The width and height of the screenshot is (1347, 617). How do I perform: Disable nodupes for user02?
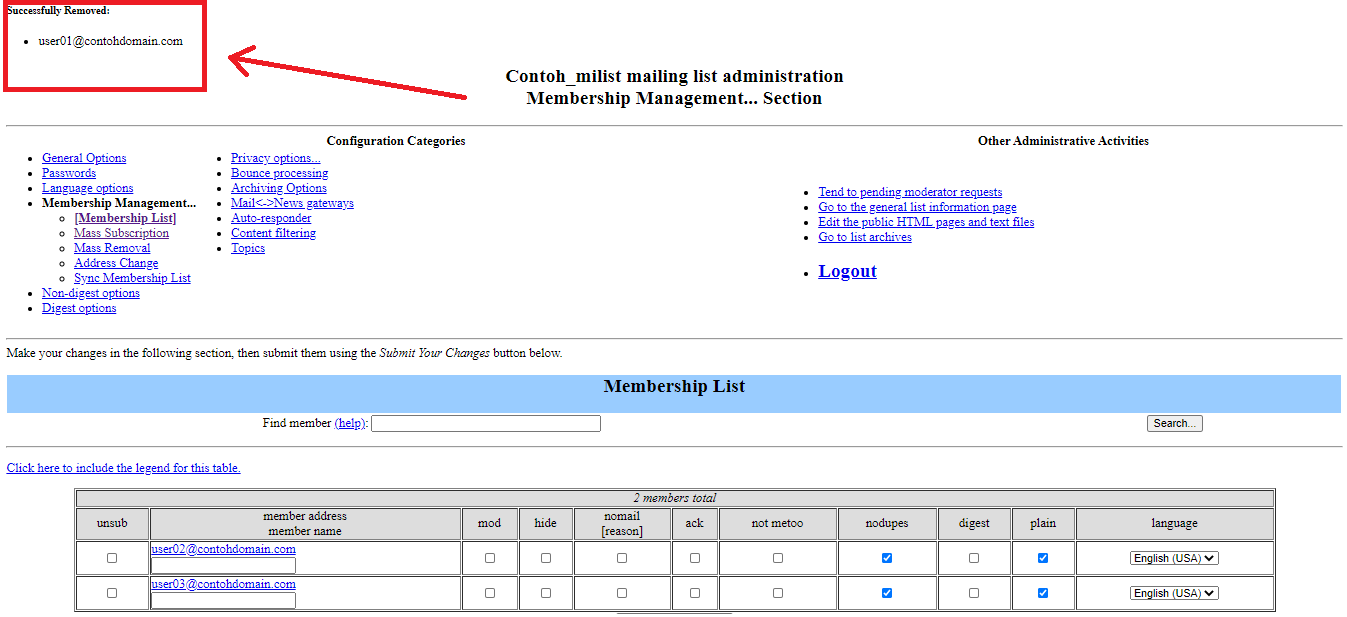pyautogui.click(x=886, y=557)
